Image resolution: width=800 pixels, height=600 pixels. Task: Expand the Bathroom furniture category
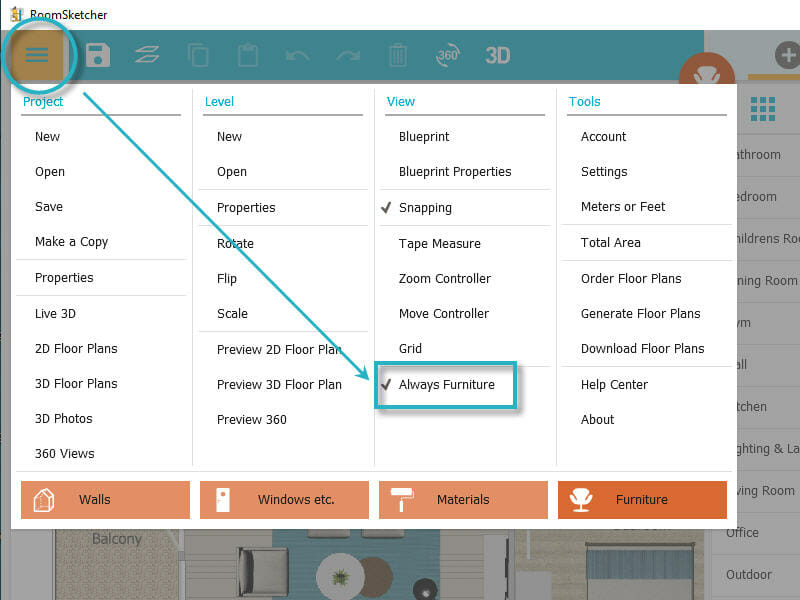(x=760, y=155)
